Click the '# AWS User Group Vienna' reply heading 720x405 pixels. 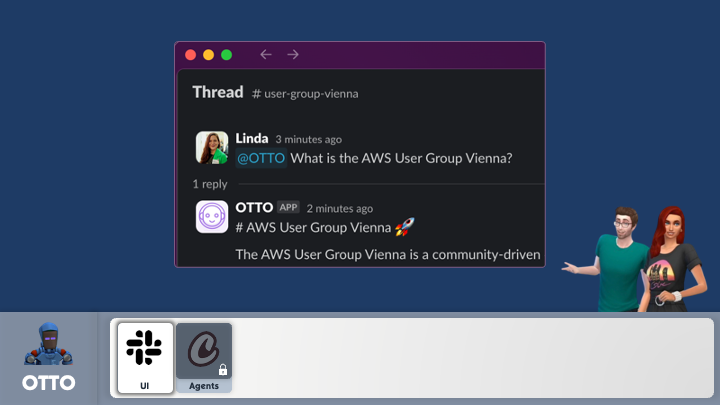313,227
